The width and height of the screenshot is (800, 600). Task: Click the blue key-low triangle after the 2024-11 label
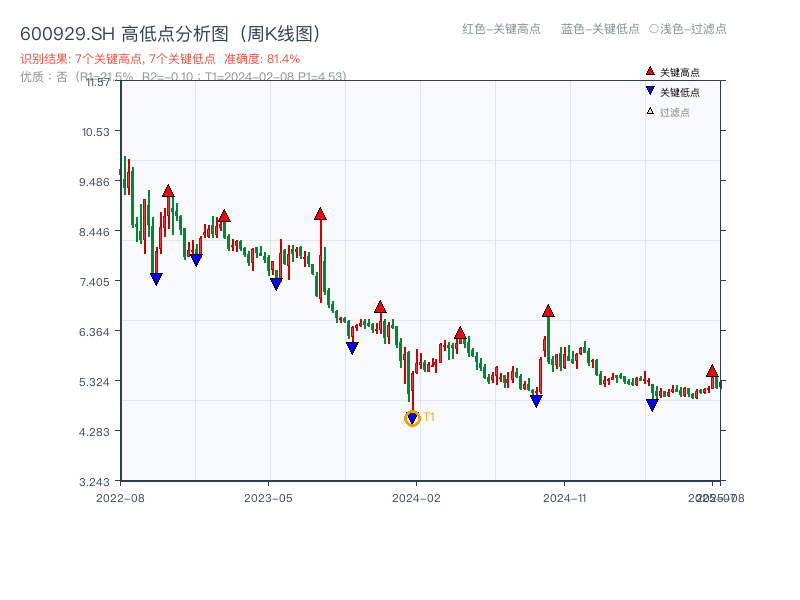point(651,405)
